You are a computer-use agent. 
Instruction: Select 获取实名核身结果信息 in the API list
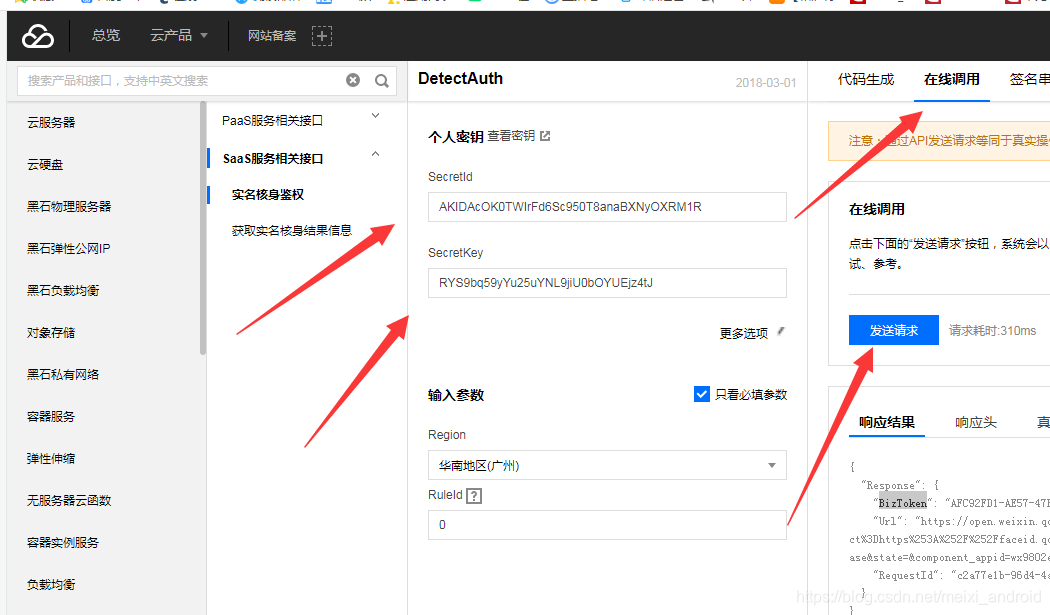[x=291, y=230]
